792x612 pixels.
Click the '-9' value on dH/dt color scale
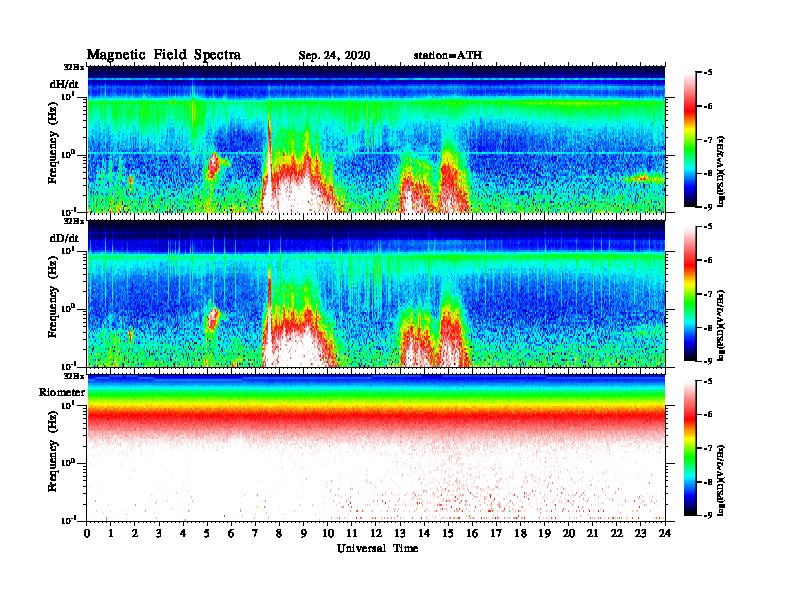(x=708, y=207)
